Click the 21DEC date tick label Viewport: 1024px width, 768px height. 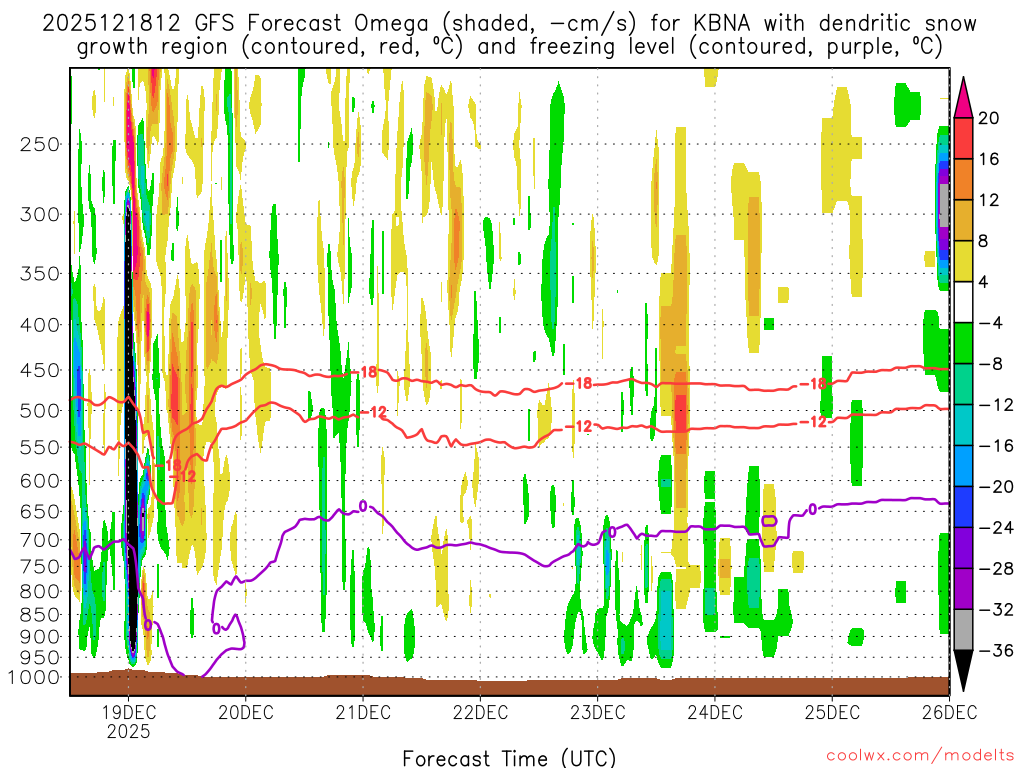[x=363, y=712]
